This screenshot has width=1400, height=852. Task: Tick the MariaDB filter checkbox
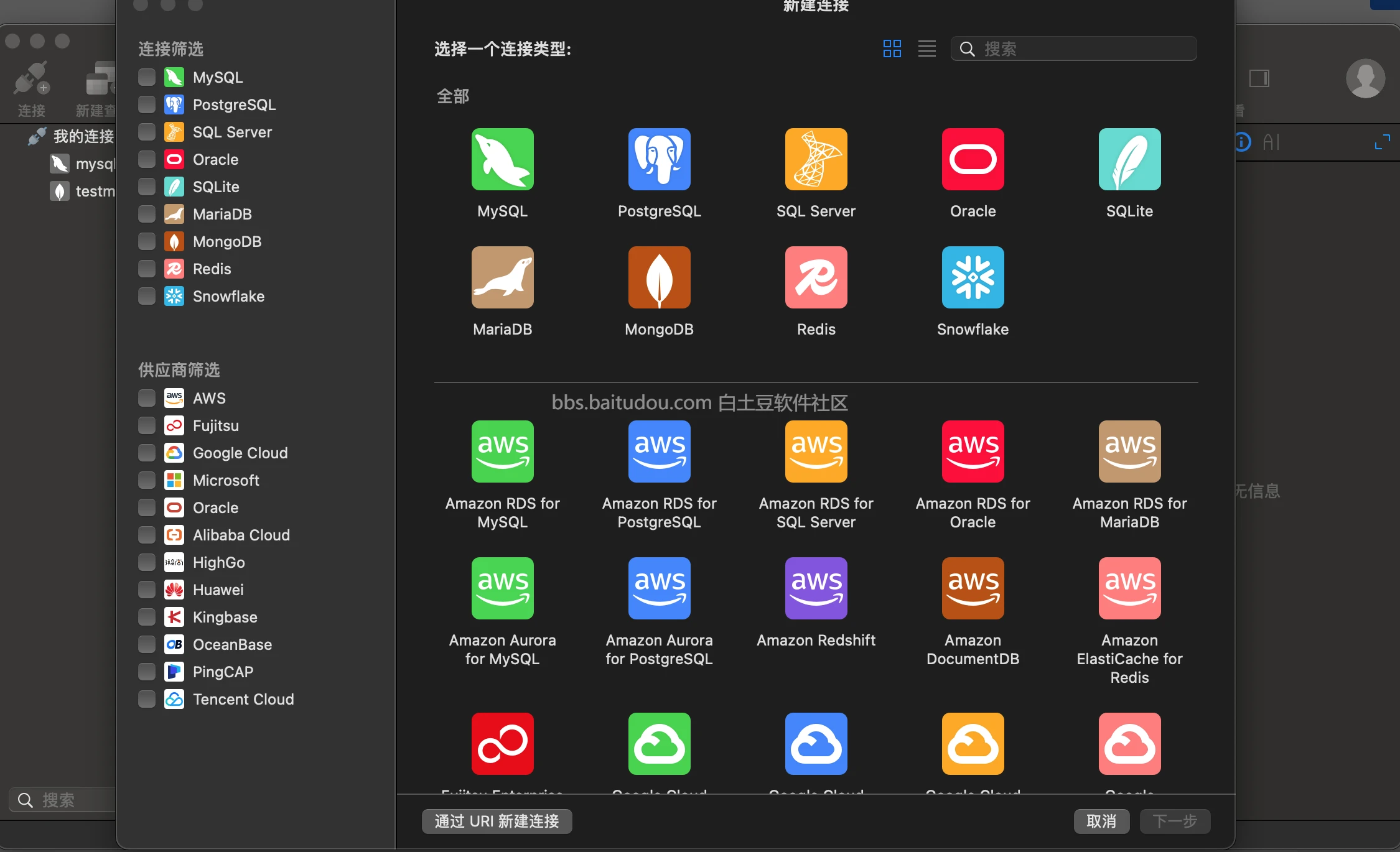pyautogui.click(x=147, y=214)
